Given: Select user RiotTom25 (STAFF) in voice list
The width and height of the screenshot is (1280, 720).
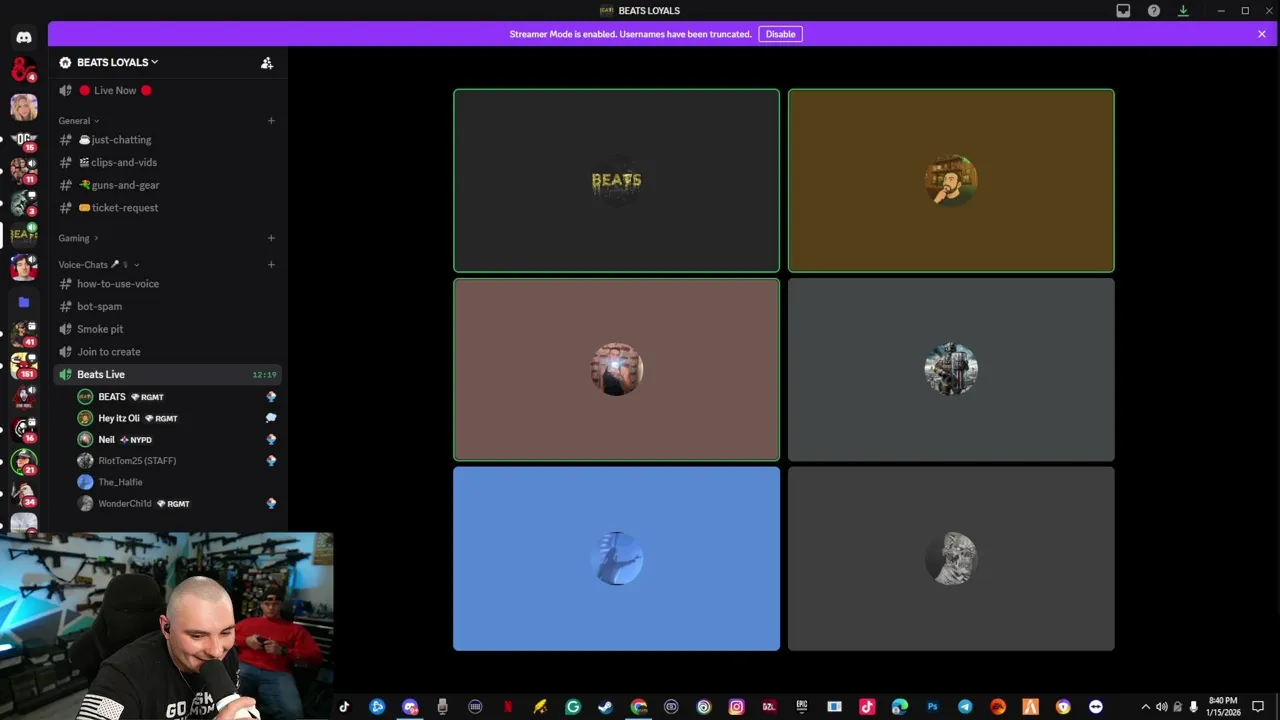Looking at the screenshot, I should click(x=177, y=461).
